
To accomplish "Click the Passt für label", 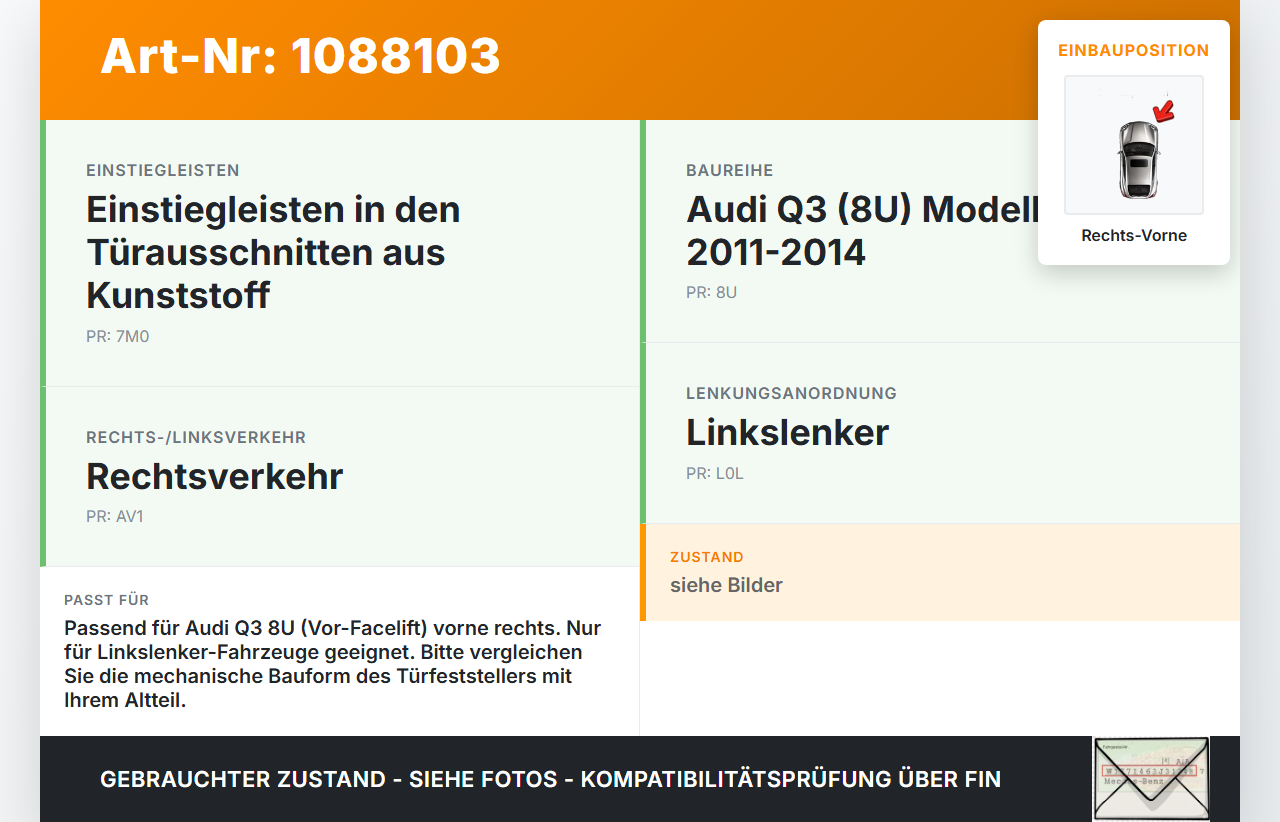I will pyautogui.click(x=107, y=600).
